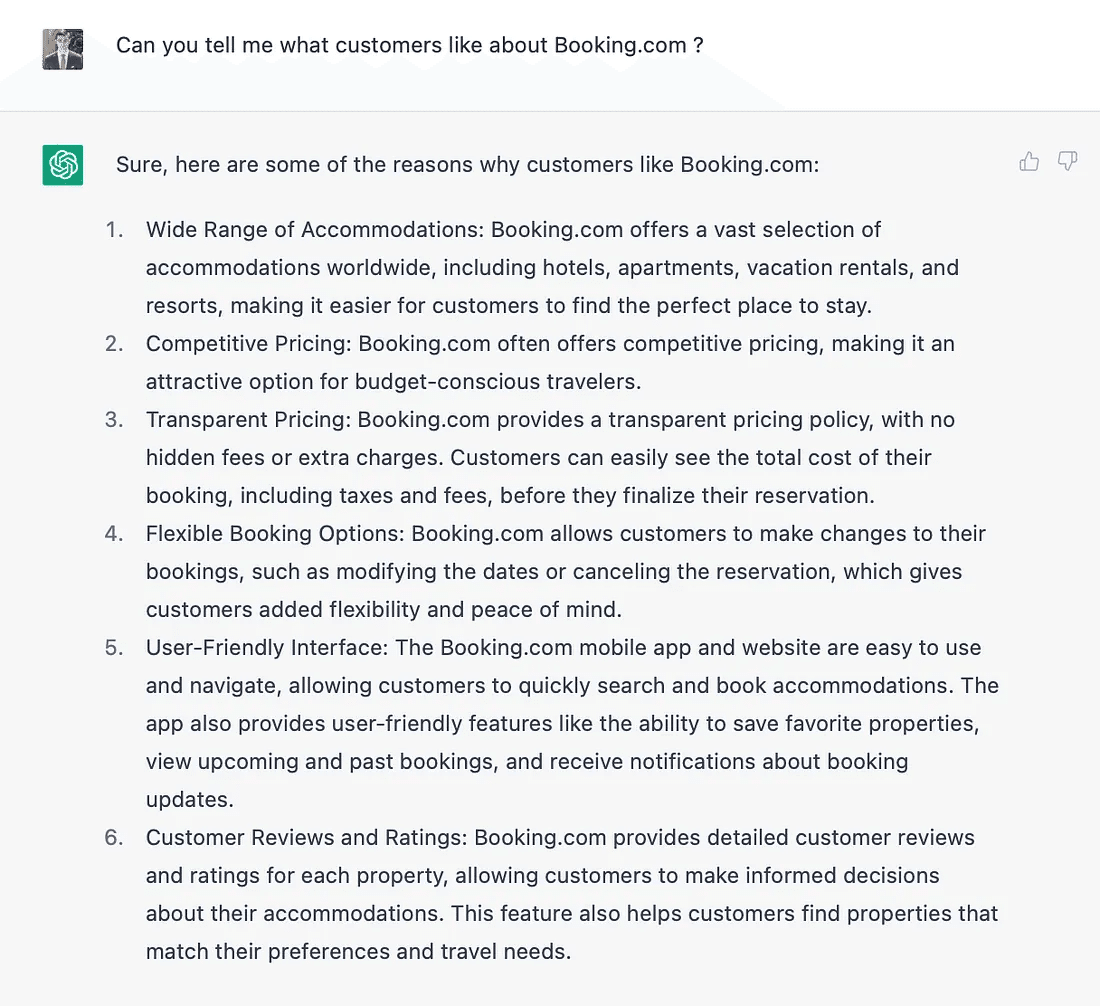Screen dimensions: 1100x1006
Task: Click list number 5 marker
Action: click(114, 648)
